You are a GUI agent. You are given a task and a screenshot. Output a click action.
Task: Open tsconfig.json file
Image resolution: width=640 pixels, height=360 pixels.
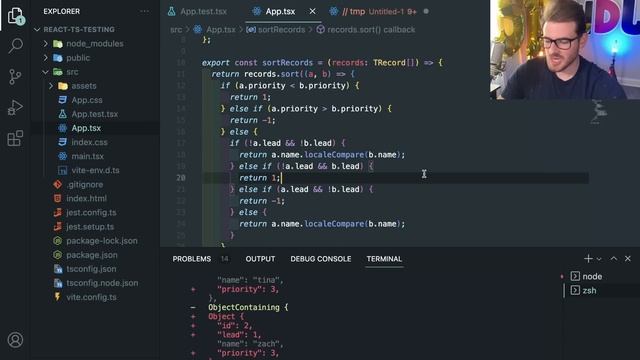(x=91, y=269)
